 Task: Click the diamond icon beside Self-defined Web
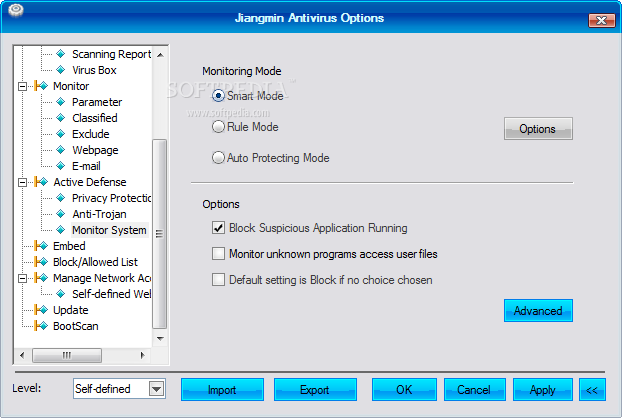point(61,293)
